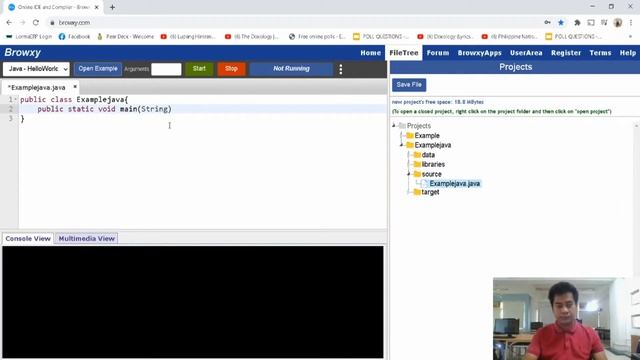Open the Chrome extensions puzzle icon

pyautogui.click(x=577, y=23)
